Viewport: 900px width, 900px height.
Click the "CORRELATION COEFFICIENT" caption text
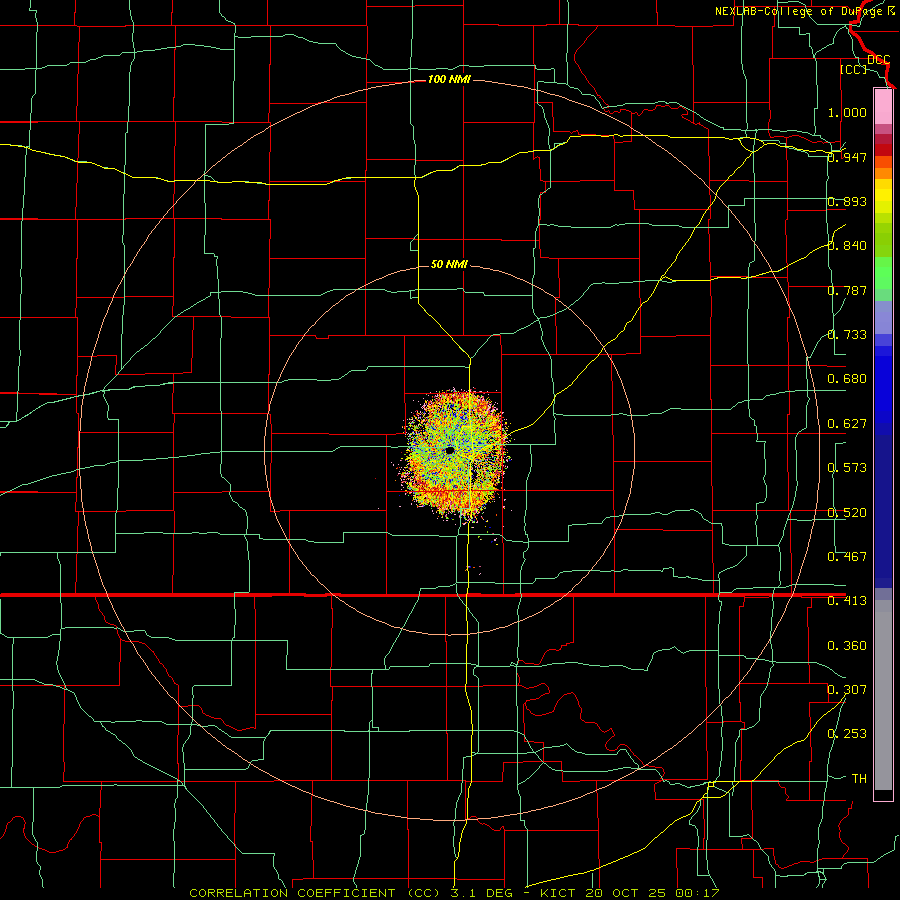(x=292, y=893)
